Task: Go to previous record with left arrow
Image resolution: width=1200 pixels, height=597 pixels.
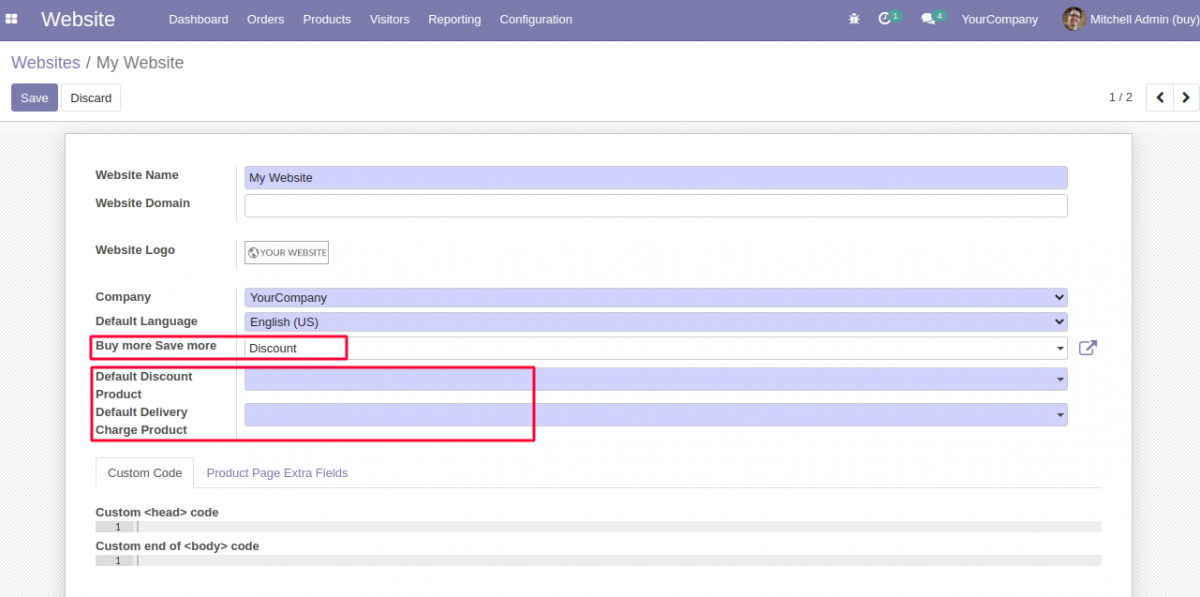Action: [1159, 97]
